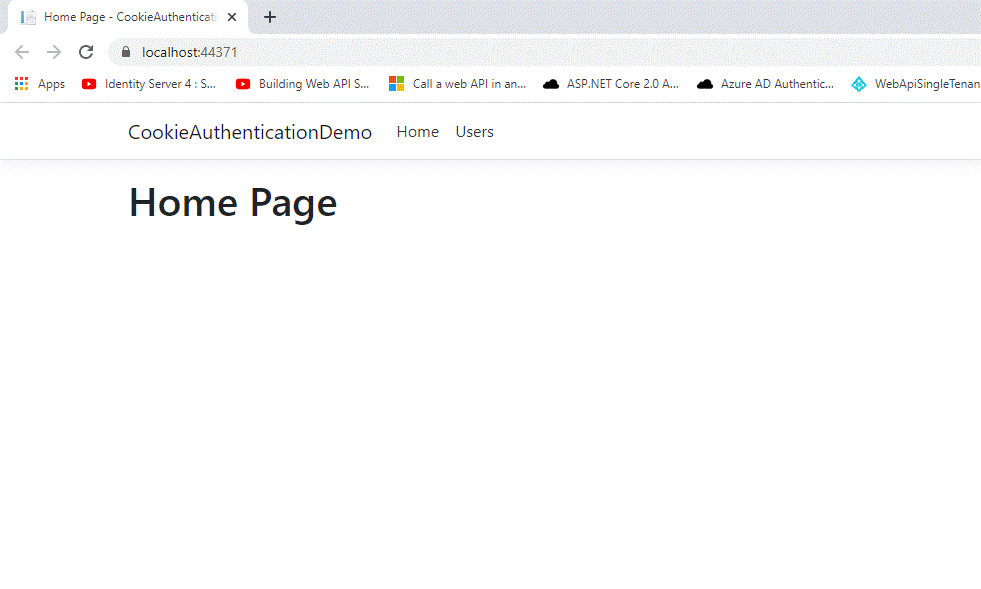Image resolution: width=981 pixels, height=589 pixels.
Task: Click the reload page icon
Action: click(86, 52)
